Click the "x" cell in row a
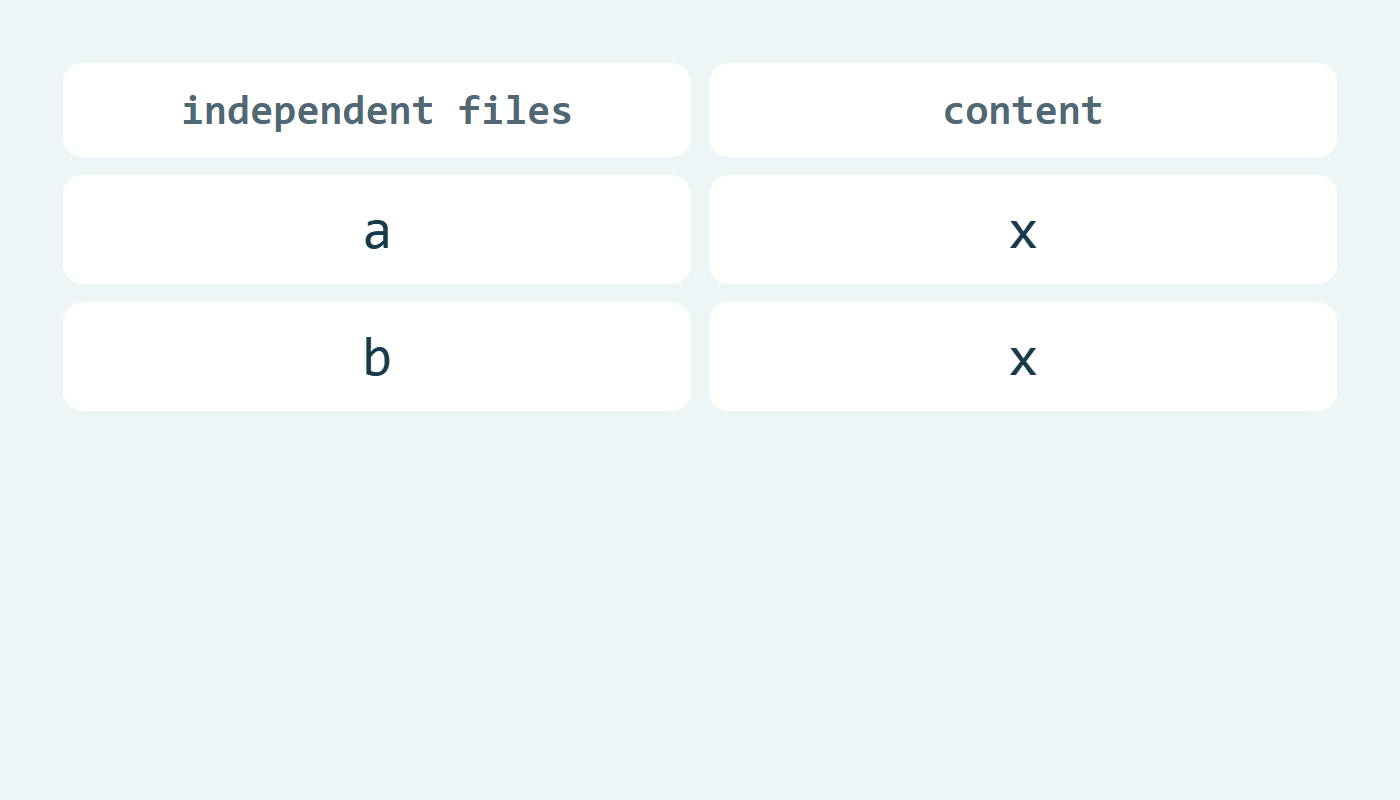Screen dimensions: 1400x800 pyautogui.click(x=1023, y=230)
